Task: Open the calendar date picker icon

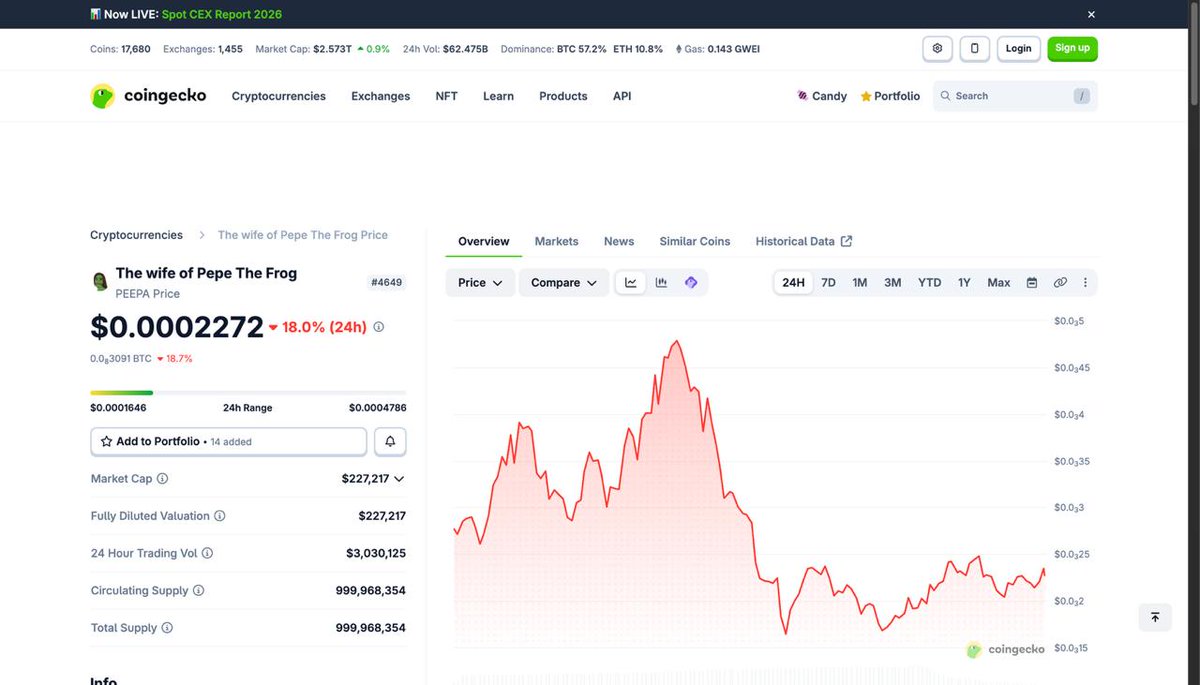Action: point(1032,283)
